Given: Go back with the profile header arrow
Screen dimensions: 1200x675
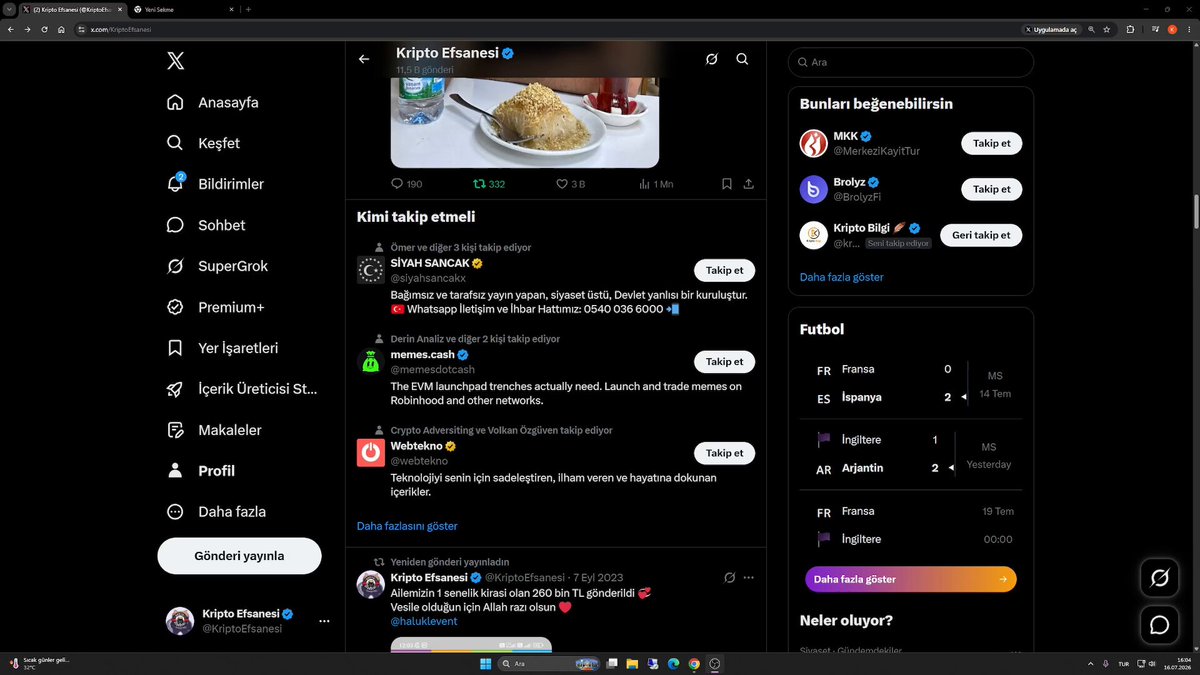Looking at the screenshot, I should (x=364, y=59).
